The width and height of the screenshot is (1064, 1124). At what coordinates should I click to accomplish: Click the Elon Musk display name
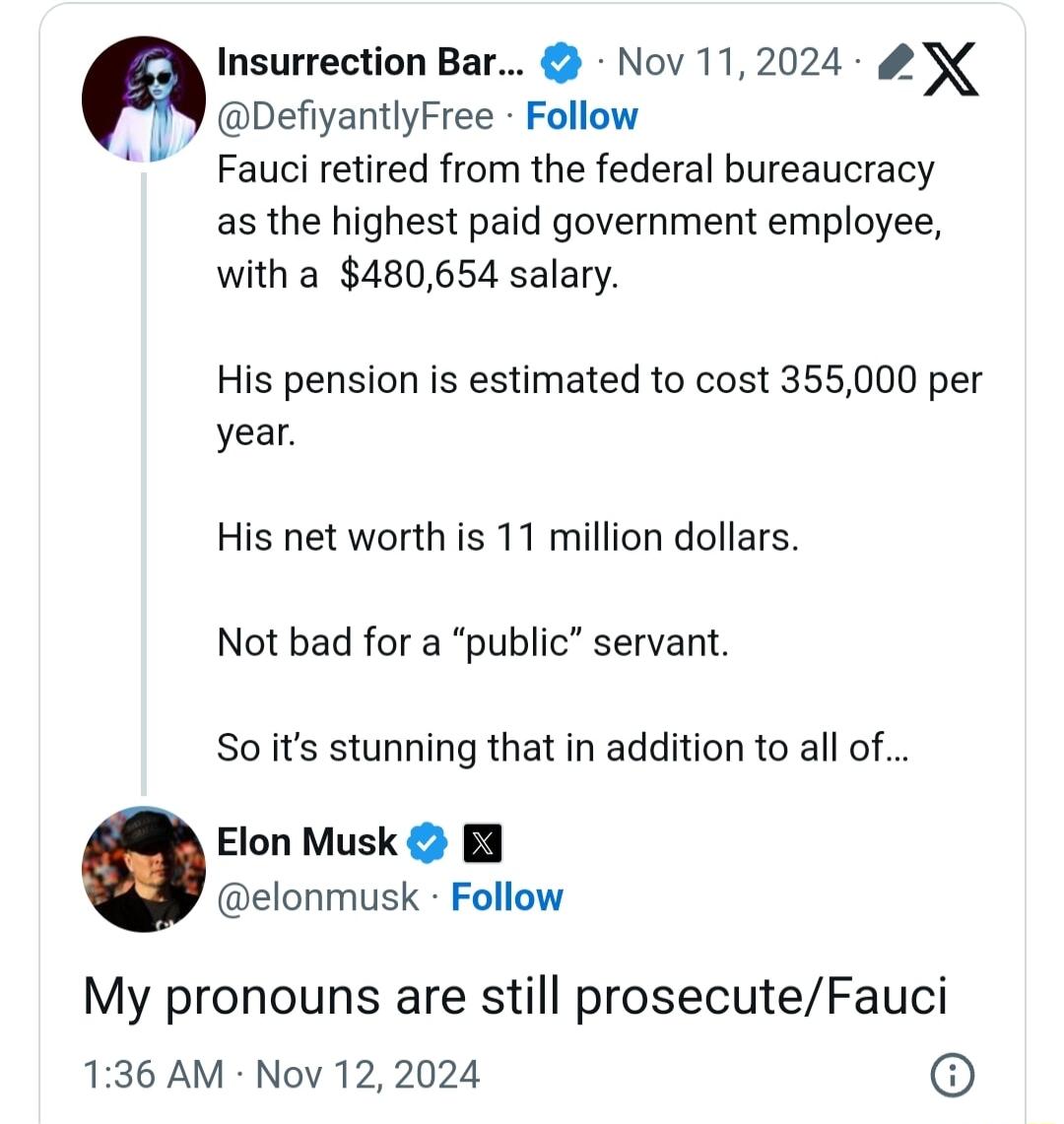coord(306,842)
